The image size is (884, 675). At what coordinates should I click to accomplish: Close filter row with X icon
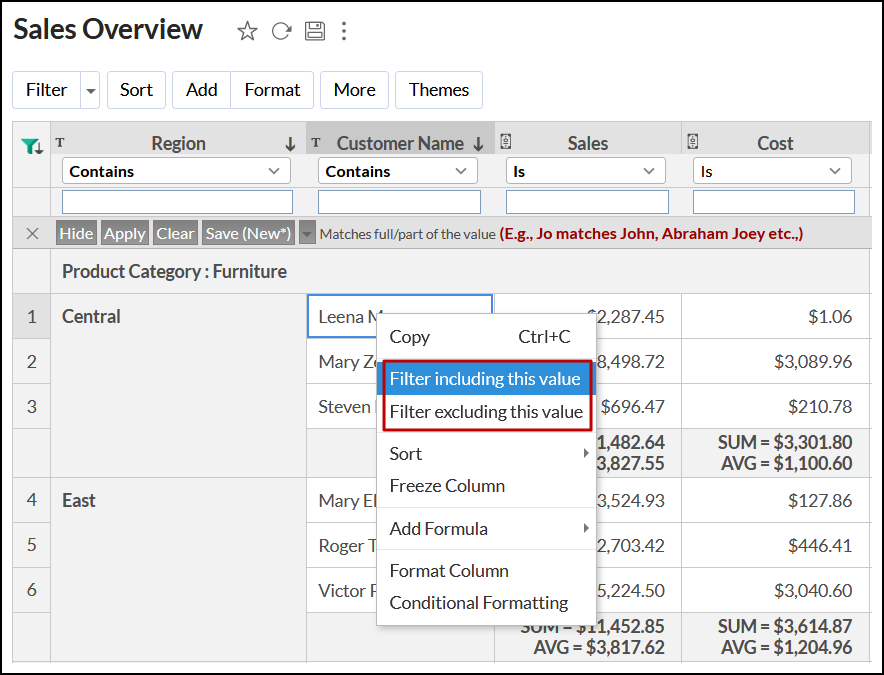pyautogui.click(x=32, y=234)
